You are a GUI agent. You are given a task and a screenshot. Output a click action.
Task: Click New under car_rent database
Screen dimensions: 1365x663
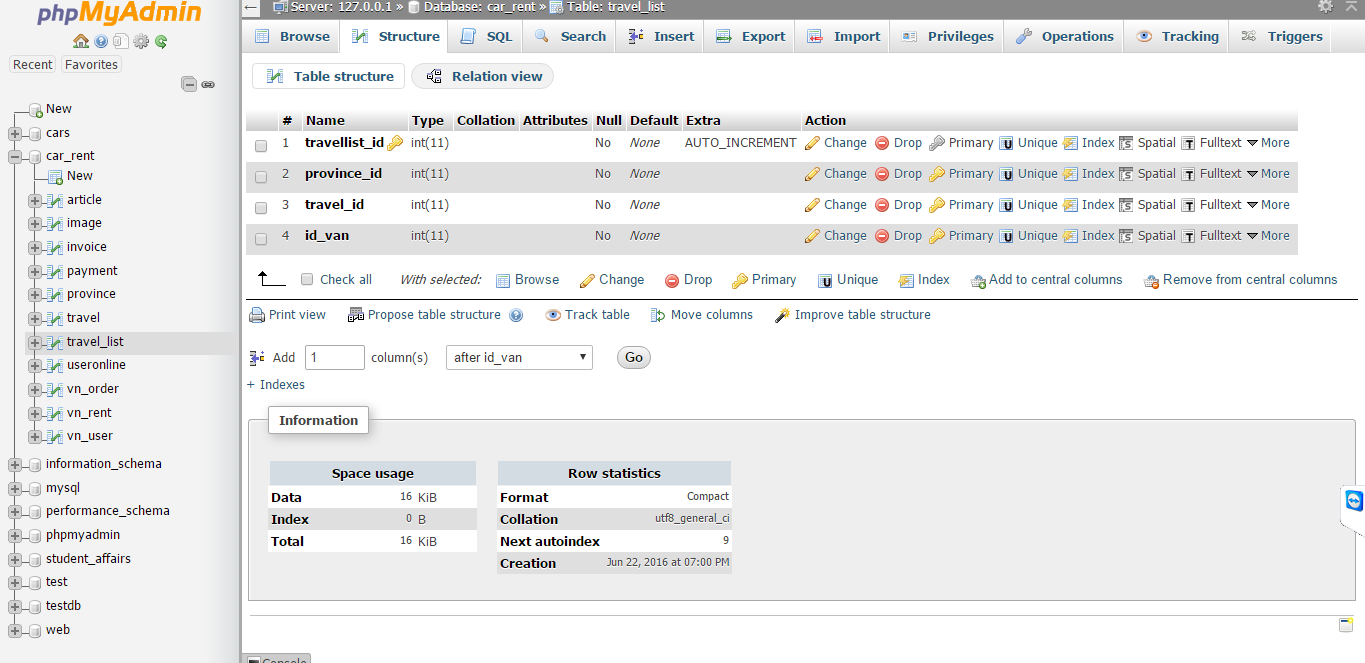point(80,176)
